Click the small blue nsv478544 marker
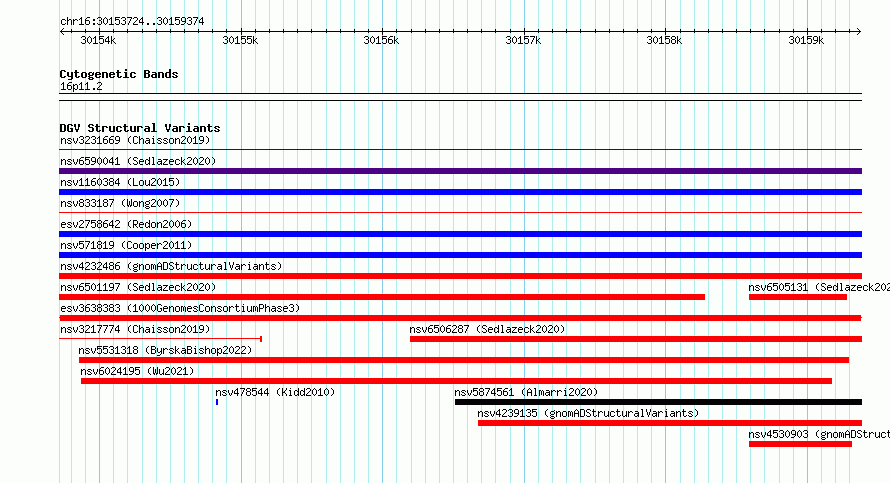Screen dimensions: 890x483 click(217, 402)
